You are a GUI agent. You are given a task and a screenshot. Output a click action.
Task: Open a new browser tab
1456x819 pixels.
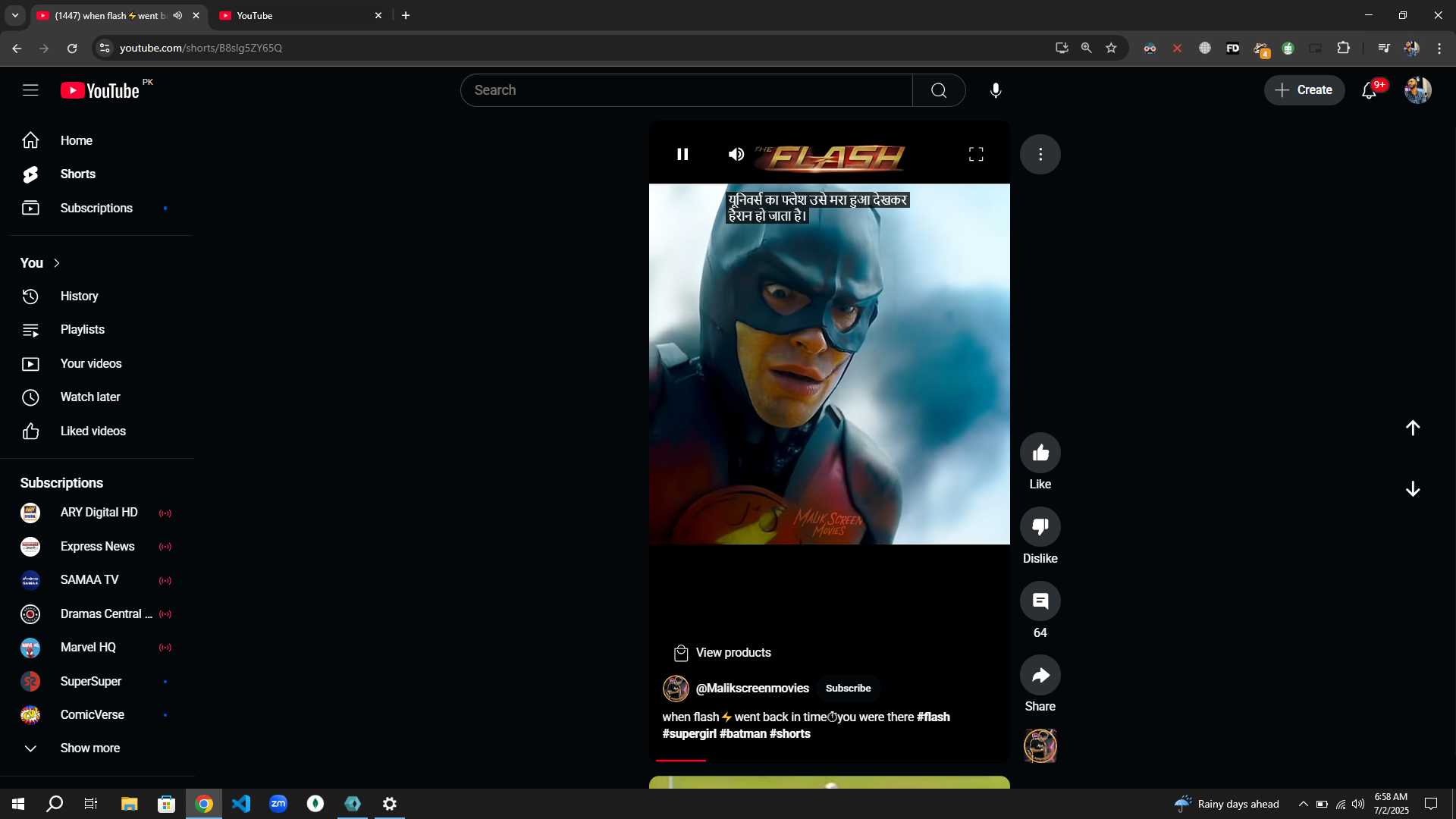tap(406, 15)
